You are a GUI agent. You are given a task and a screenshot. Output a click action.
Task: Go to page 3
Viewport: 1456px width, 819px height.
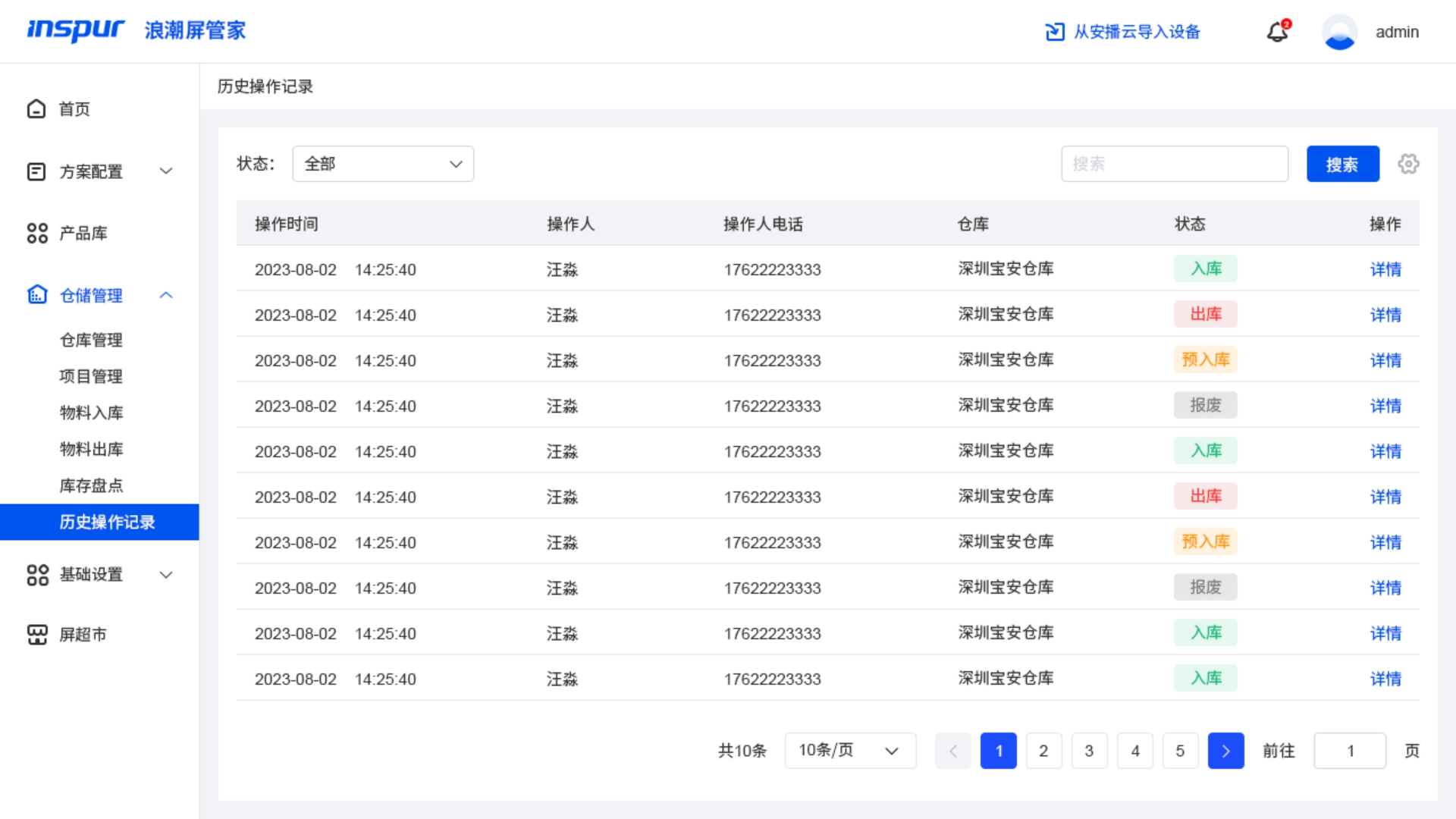coord(1089,751)
